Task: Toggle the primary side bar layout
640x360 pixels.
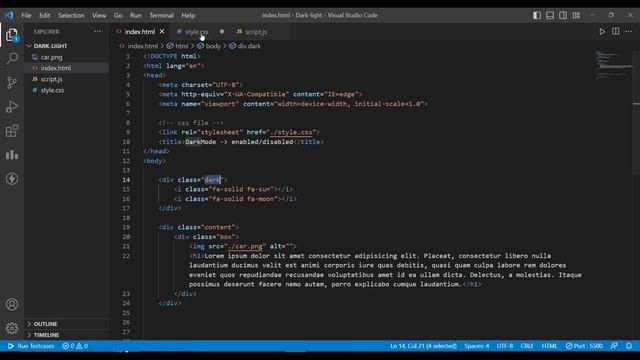Action: 537,15
